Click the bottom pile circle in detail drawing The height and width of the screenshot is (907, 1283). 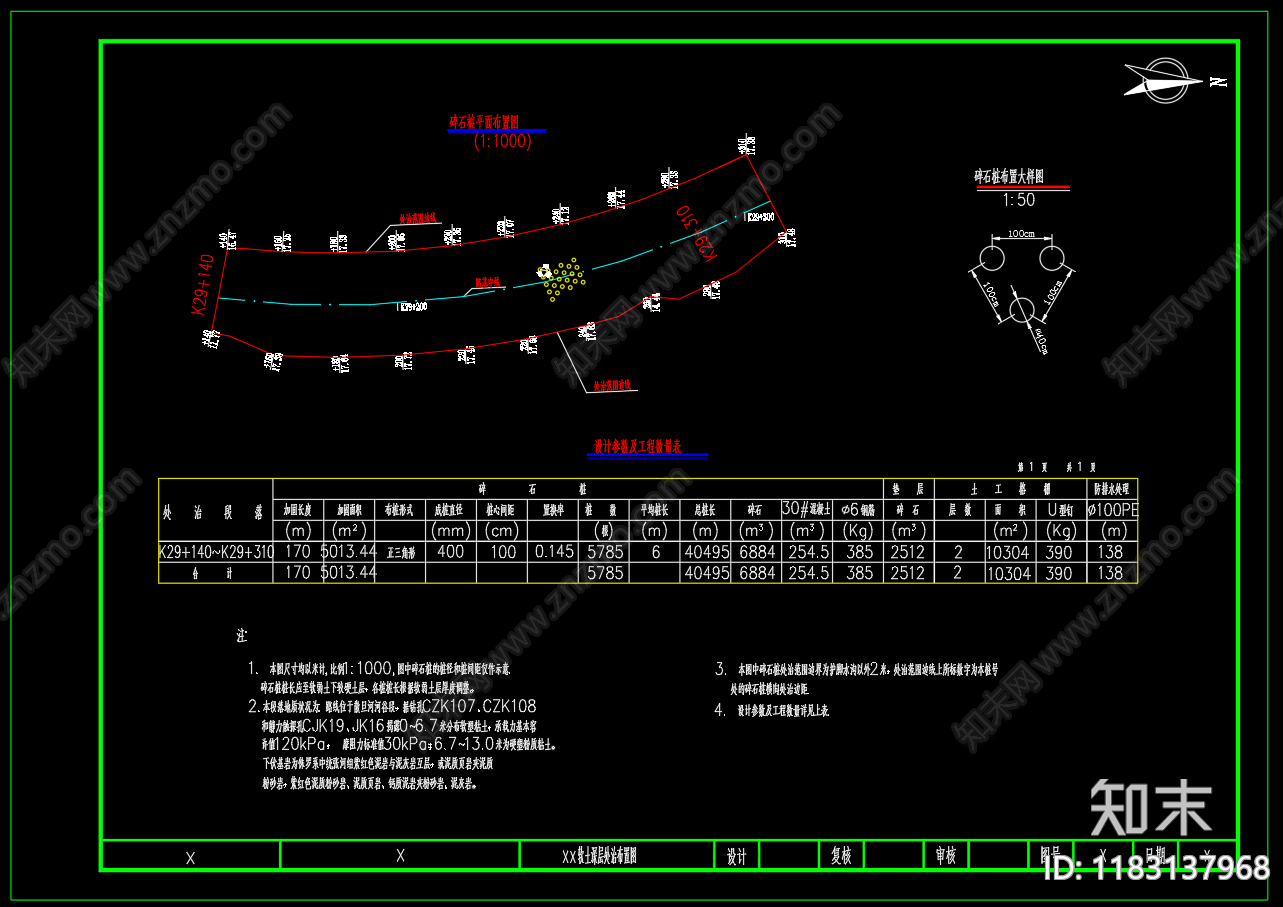coord(1021,309)
